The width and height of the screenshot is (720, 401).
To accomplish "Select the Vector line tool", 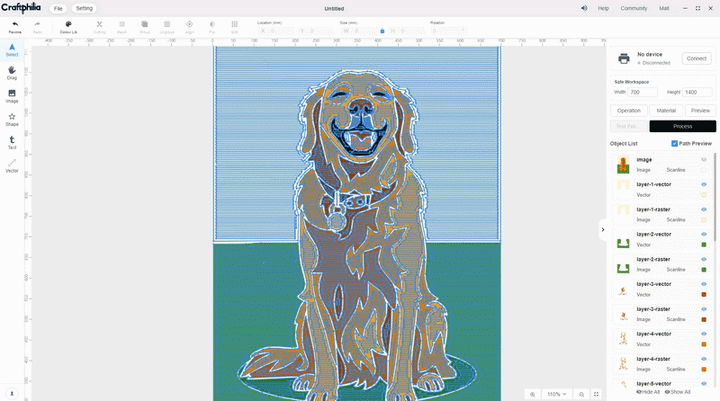I will click(x=12, y=166).
